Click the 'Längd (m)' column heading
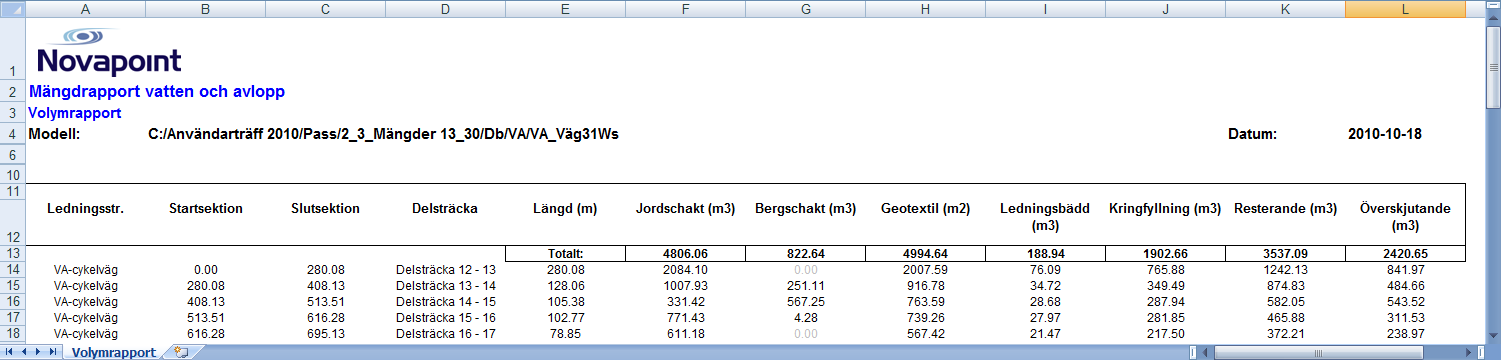Screen dimensions: 1501x360 coord(565,209)
